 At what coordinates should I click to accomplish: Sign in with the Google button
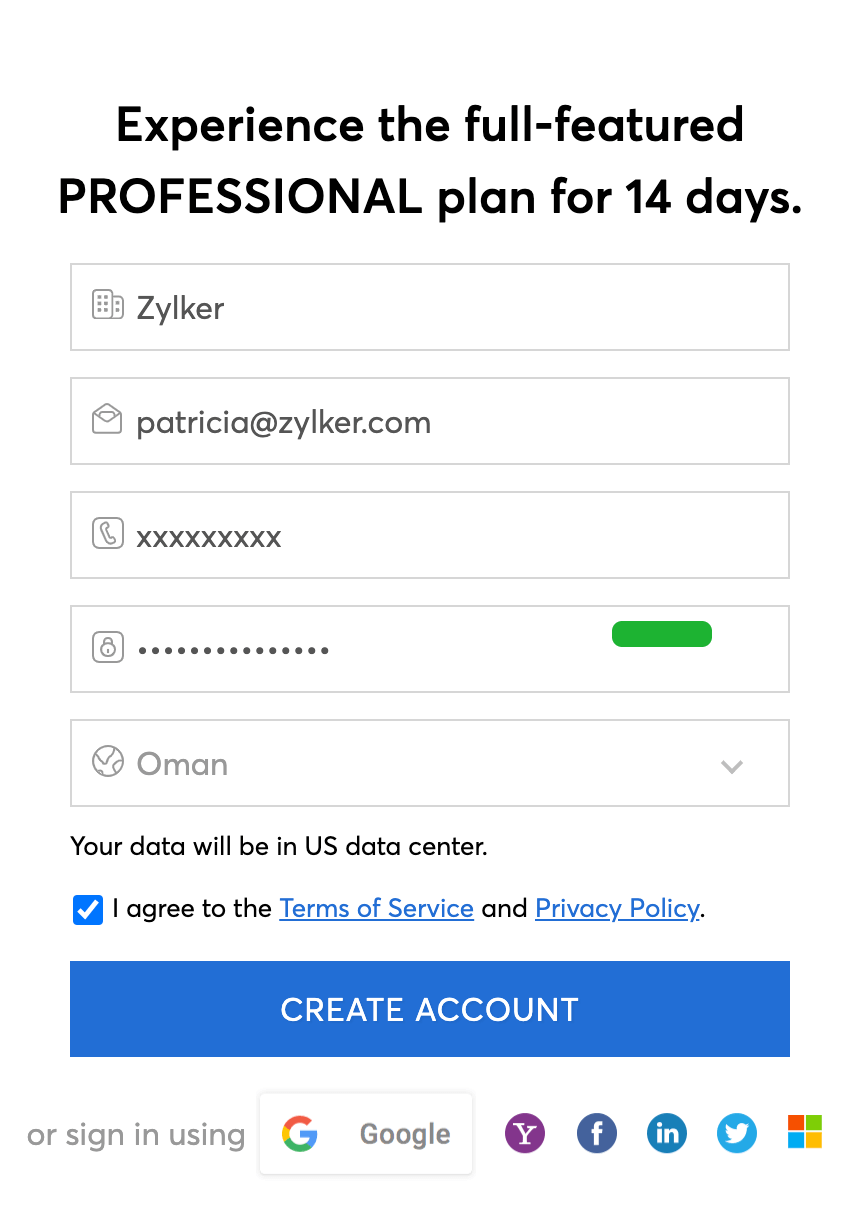click(x=366, y=1134)
